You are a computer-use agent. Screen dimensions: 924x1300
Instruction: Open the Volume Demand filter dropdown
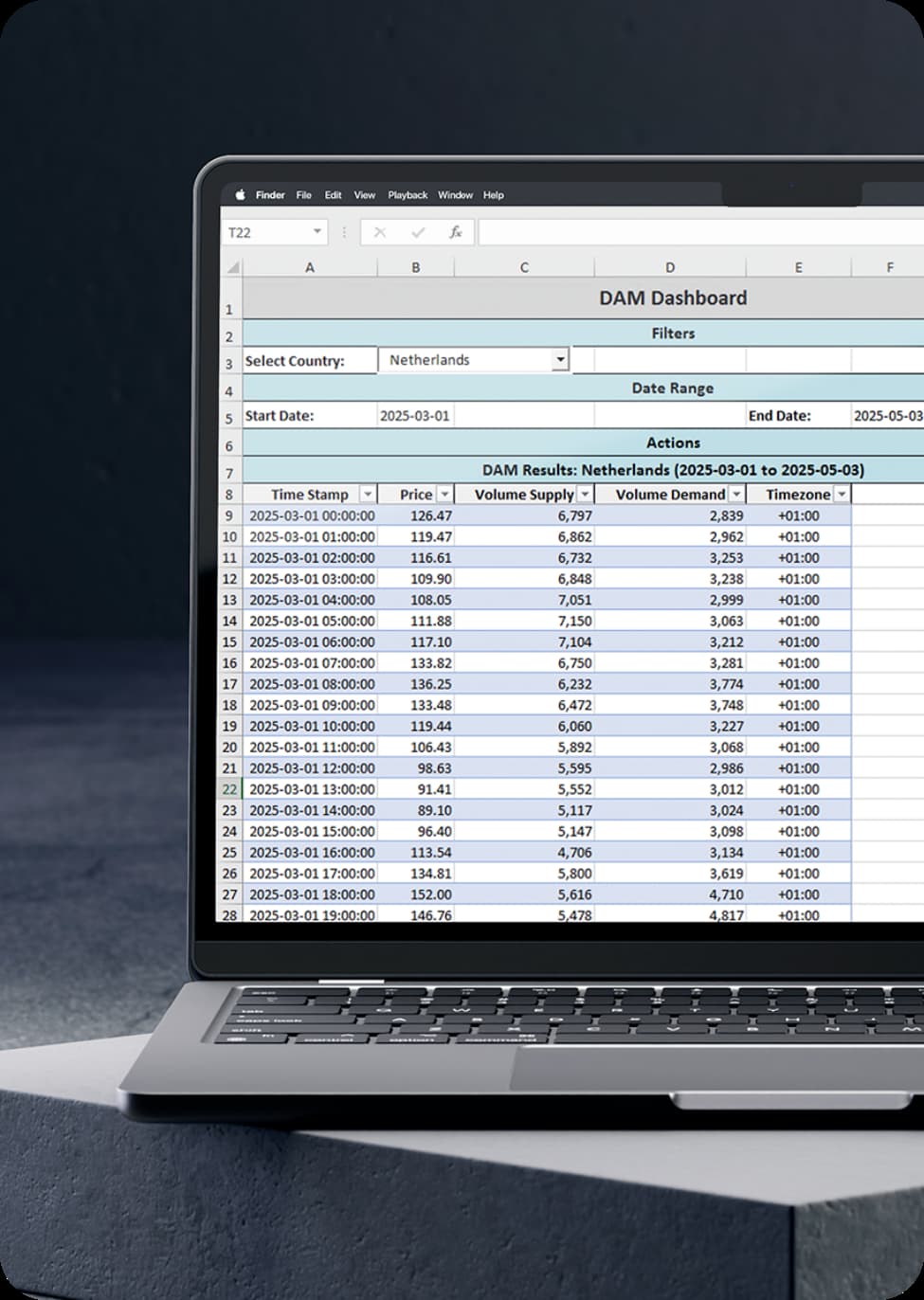[736, 494]
